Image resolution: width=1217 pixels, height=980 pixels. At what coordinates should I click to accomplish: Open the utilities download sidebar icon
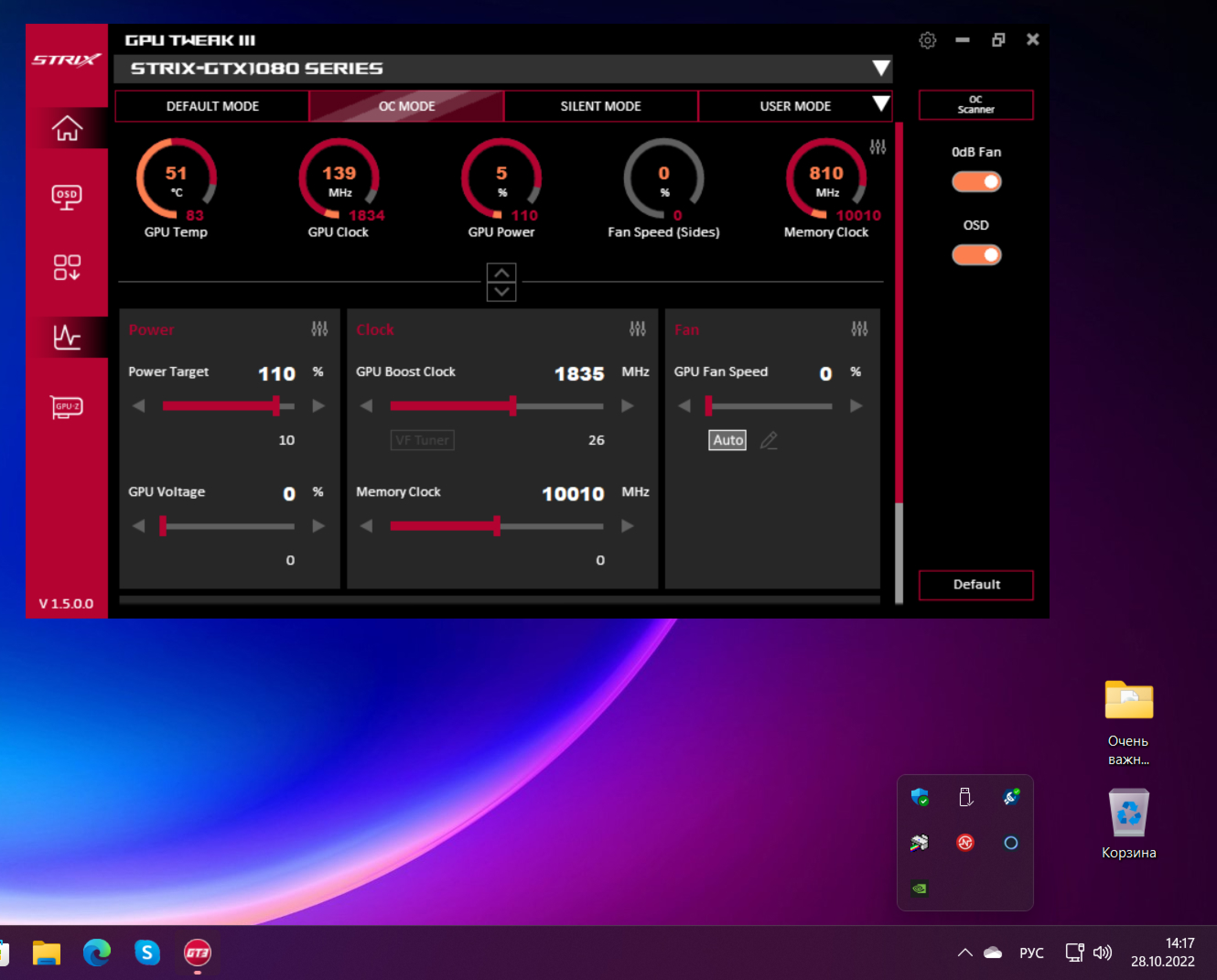pyautogui.click(x=67, y=267)
